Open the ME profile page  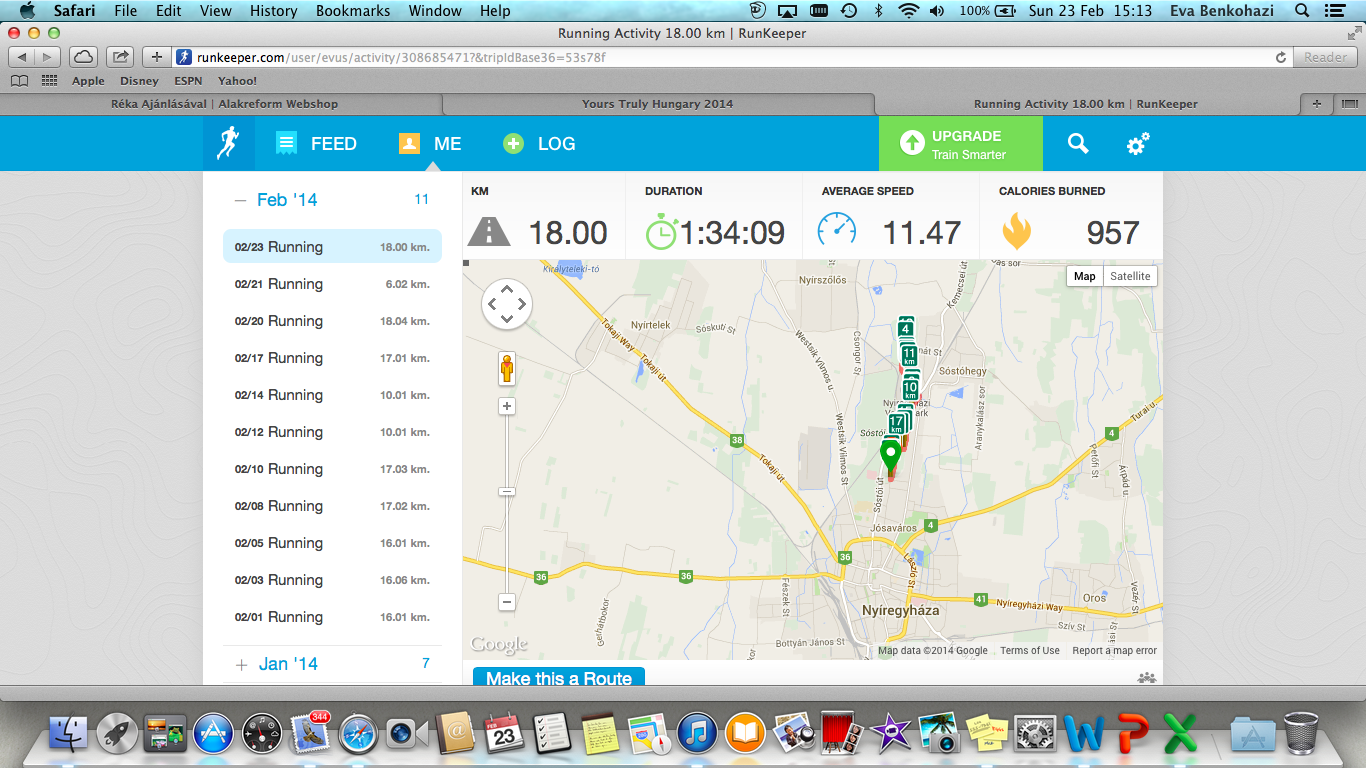coord(430,143)
